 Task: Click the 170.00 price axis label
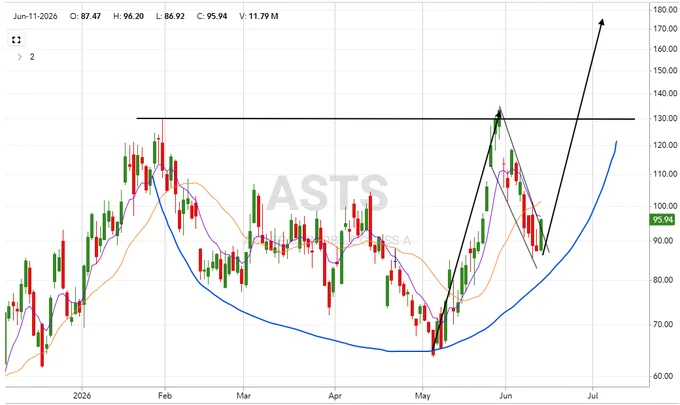pyautogui.click(x=665, y=29)
